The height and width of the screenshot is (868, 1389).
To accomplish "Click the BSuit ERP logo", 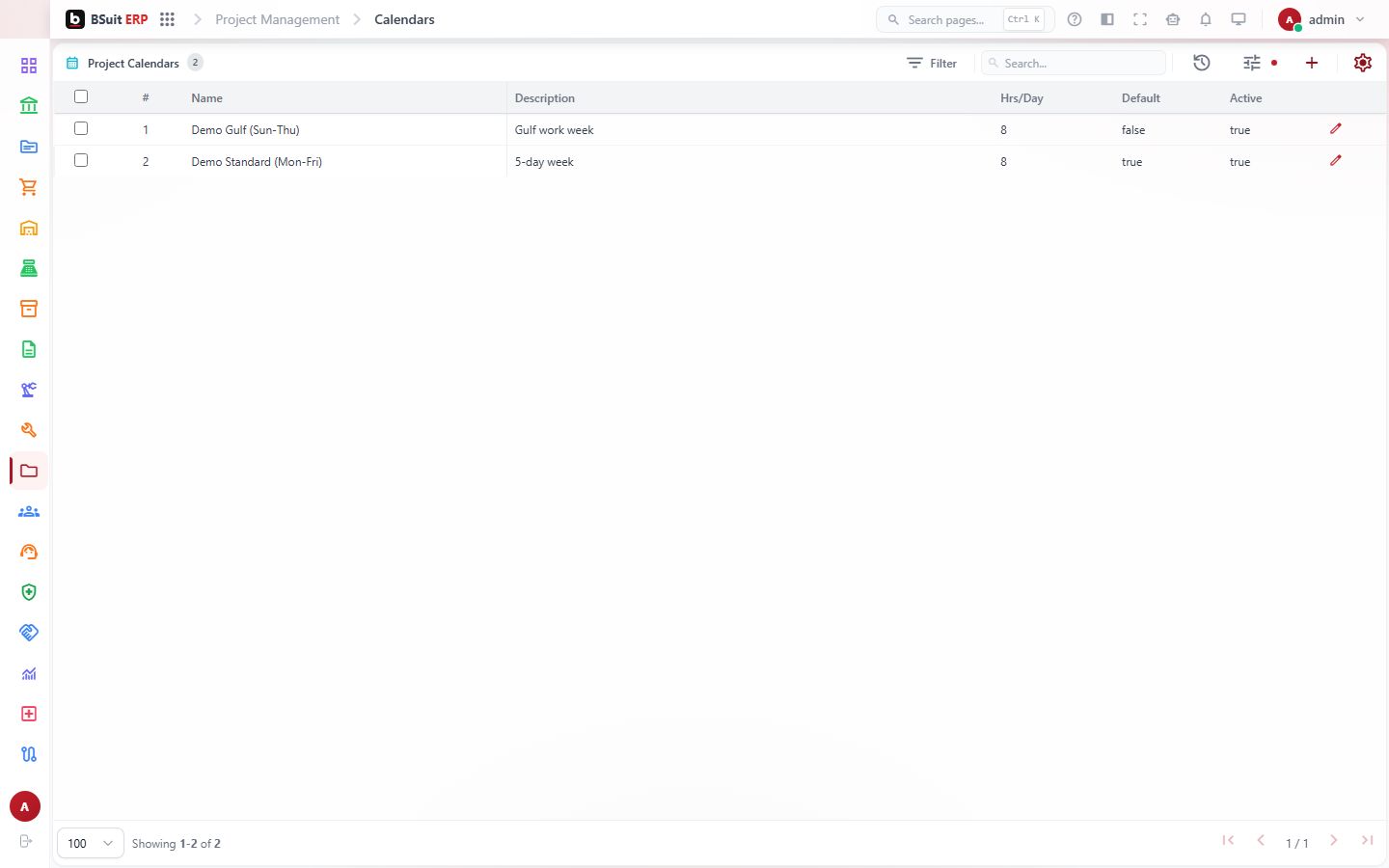I will pos(107,19).
